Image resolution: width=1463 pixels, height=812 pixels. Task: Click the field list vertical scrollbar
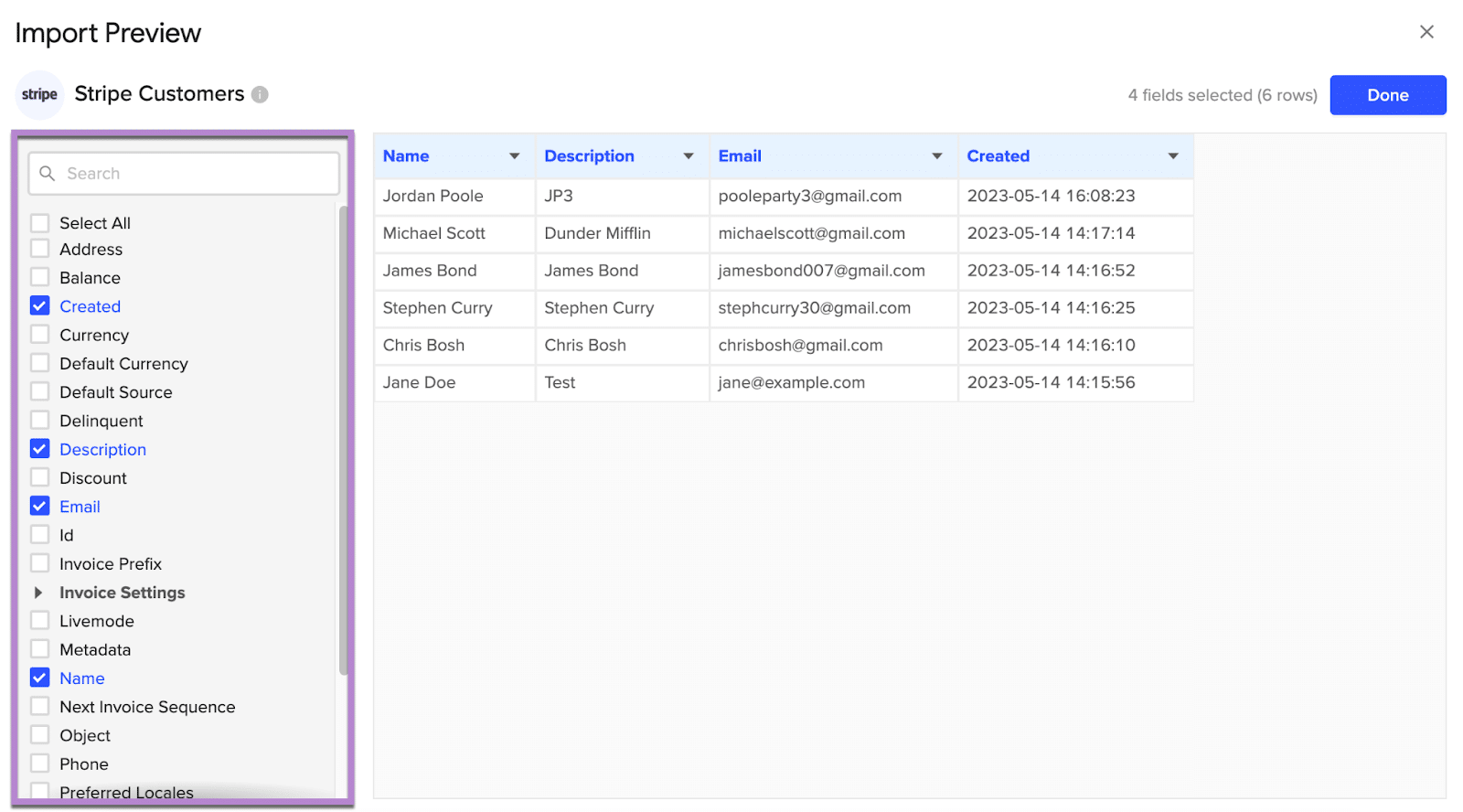point(344,439)
